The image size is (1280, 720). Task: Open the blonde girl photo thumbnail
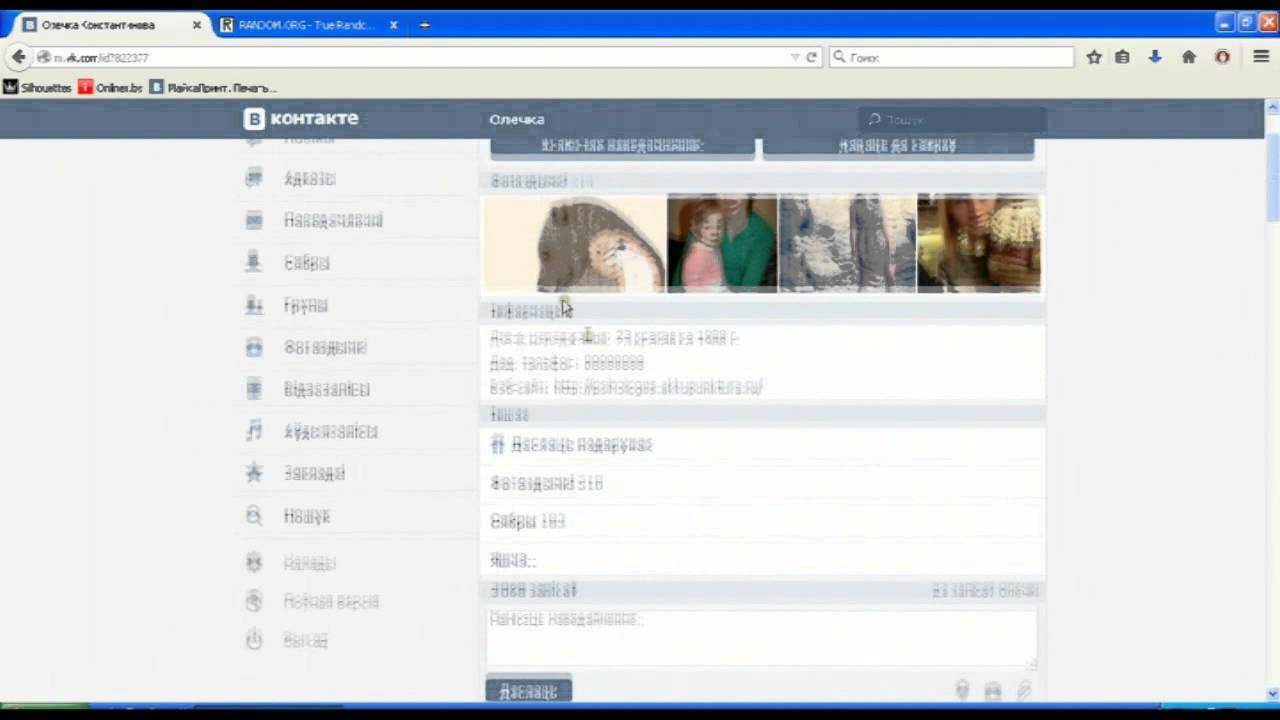tap(979, 244)
